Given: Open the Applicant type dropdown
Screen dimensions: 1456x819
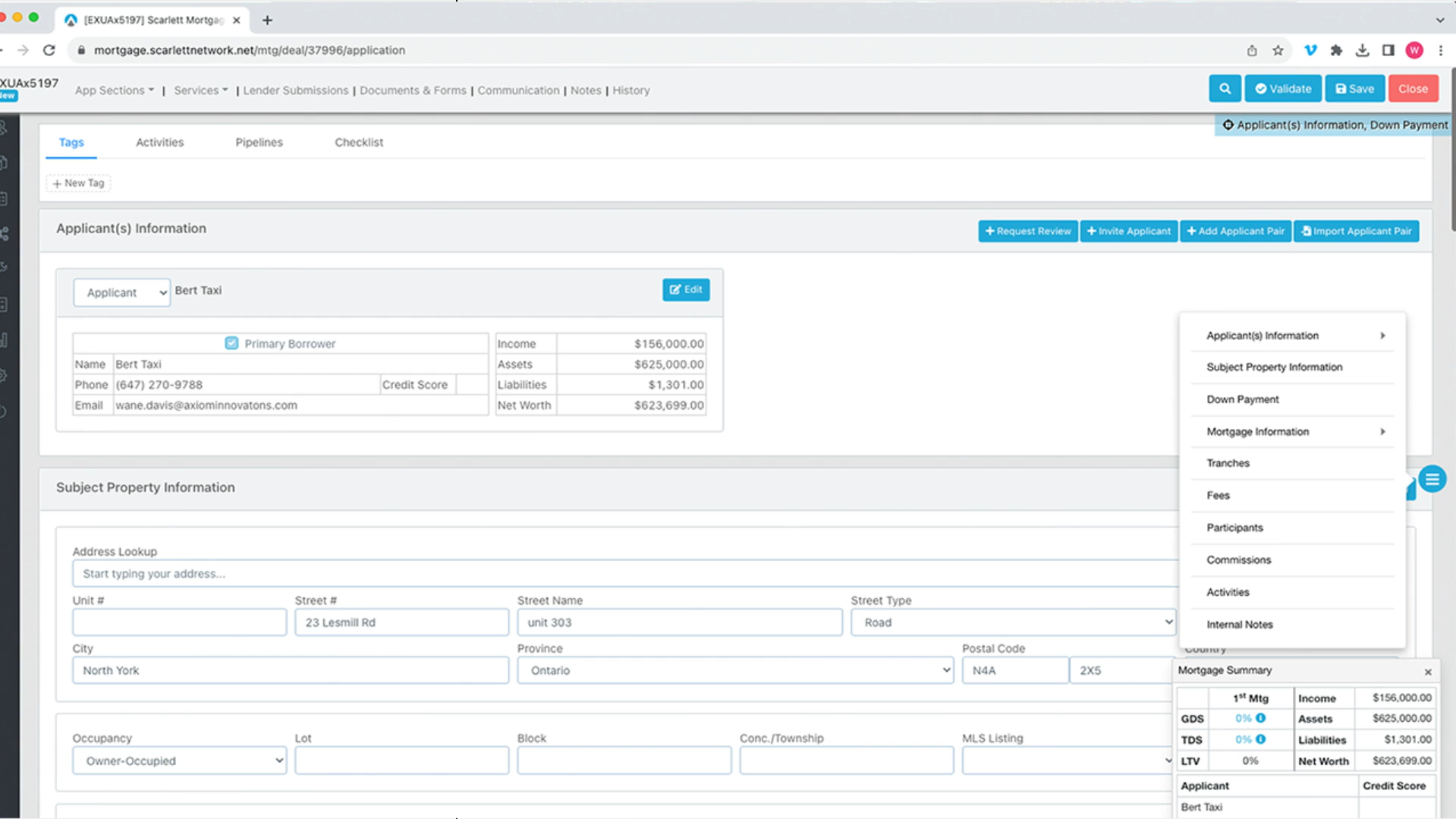Looking at the screenshot, I should [x=121, y=292].
